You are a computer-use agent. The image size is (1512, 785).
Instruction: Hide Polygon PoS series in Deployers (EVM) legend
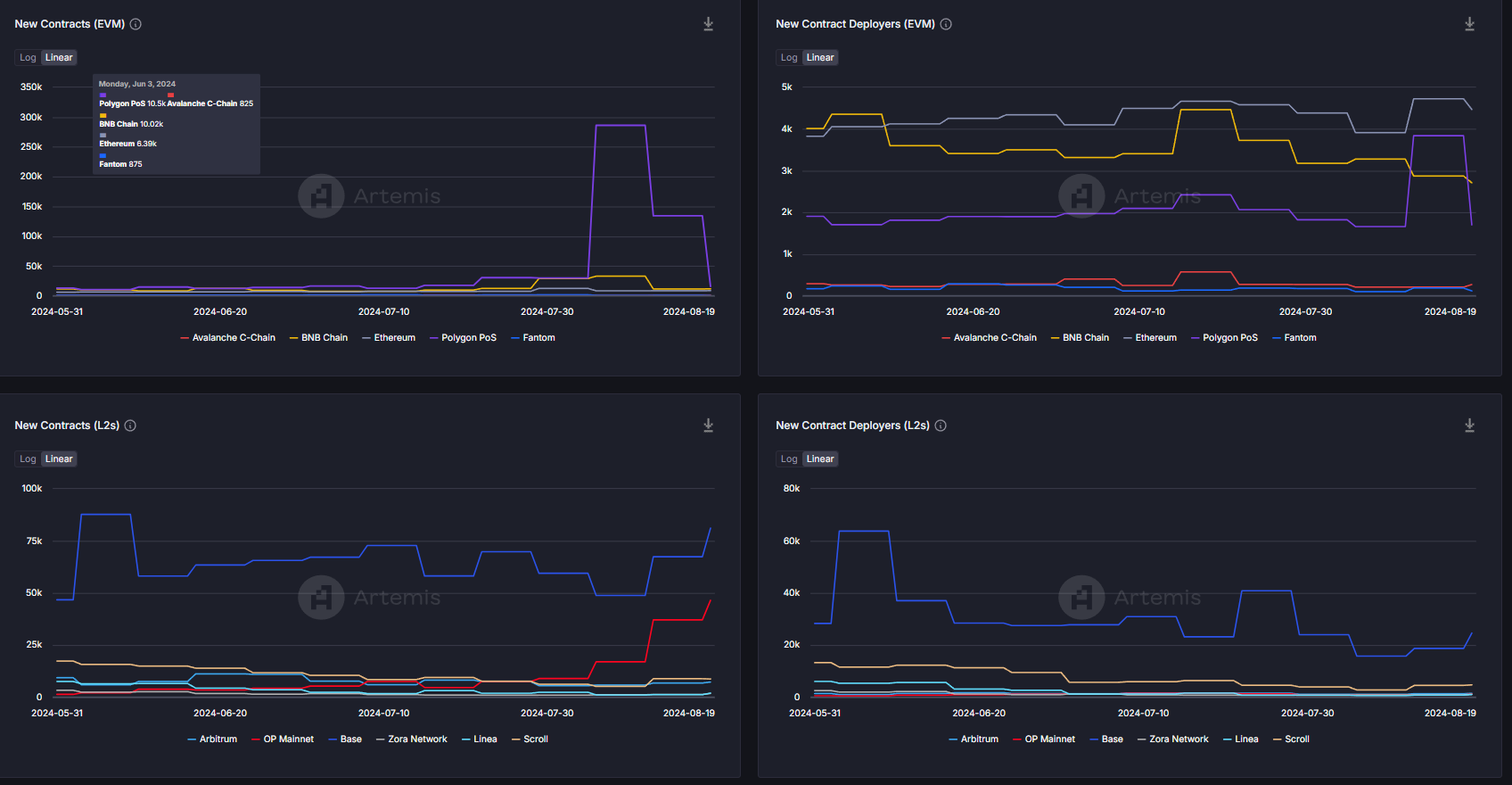coord(1224,338)
